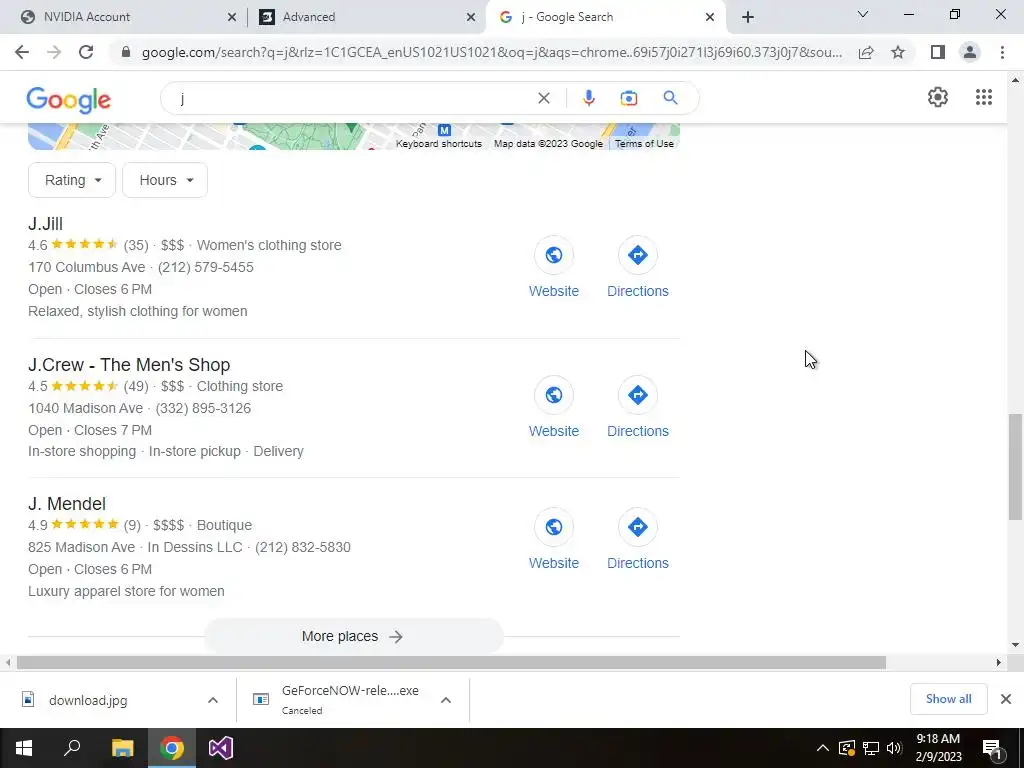This screenshot has height=768, width=1024.
Task: Click inside the Google search field
Action: click(353, 98)
